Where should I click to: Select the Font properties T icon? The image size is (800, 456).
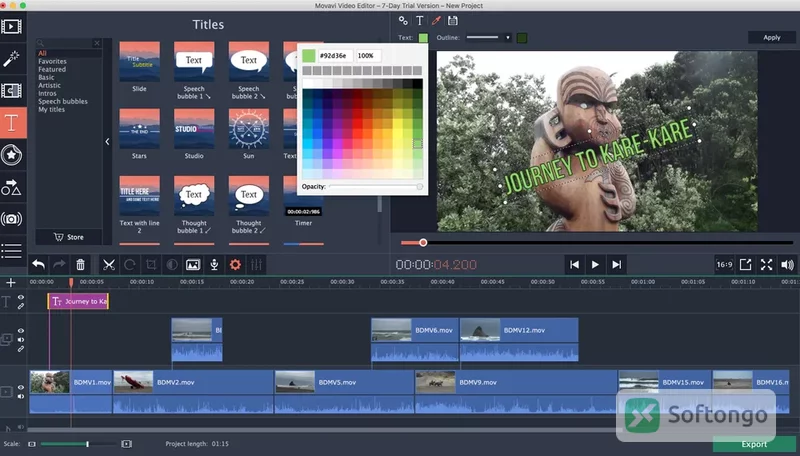point(419,20)
